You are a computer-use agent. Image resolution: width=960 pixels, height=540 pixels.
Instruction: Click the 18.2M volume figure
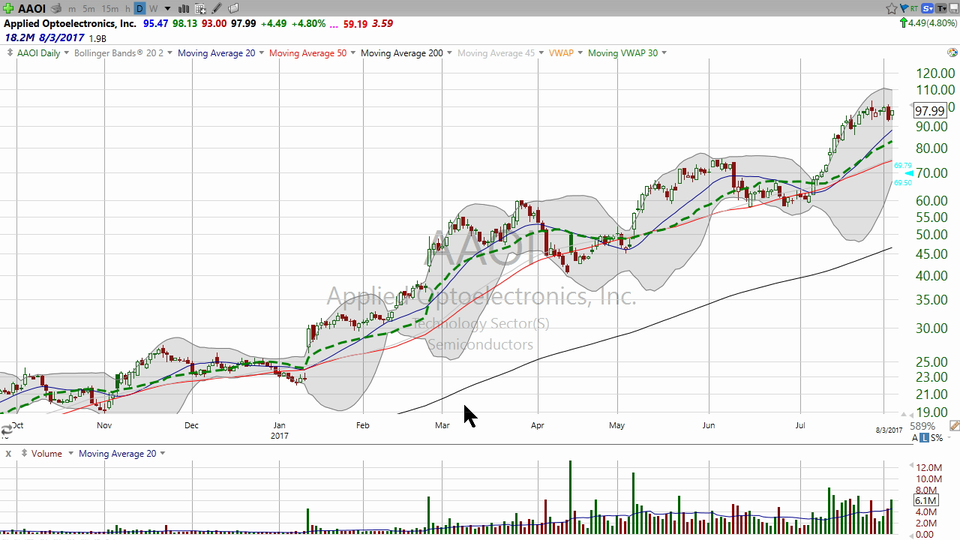click(x=18, y=37)
